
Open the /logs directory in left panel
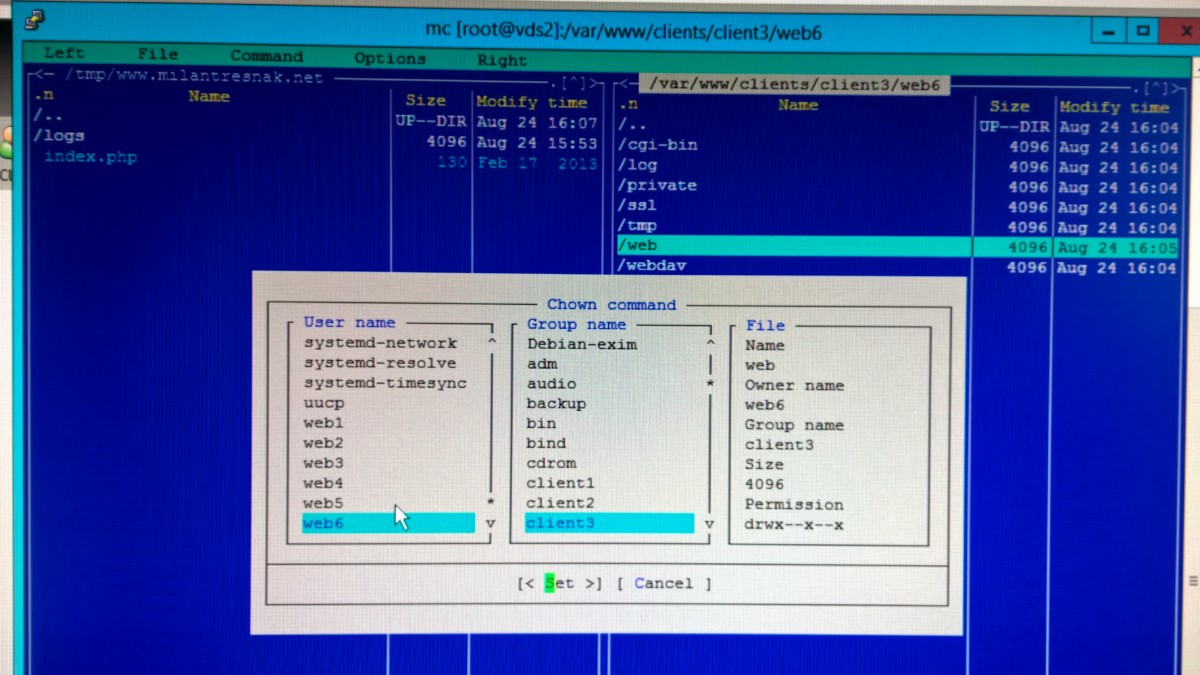click(60, 136)
